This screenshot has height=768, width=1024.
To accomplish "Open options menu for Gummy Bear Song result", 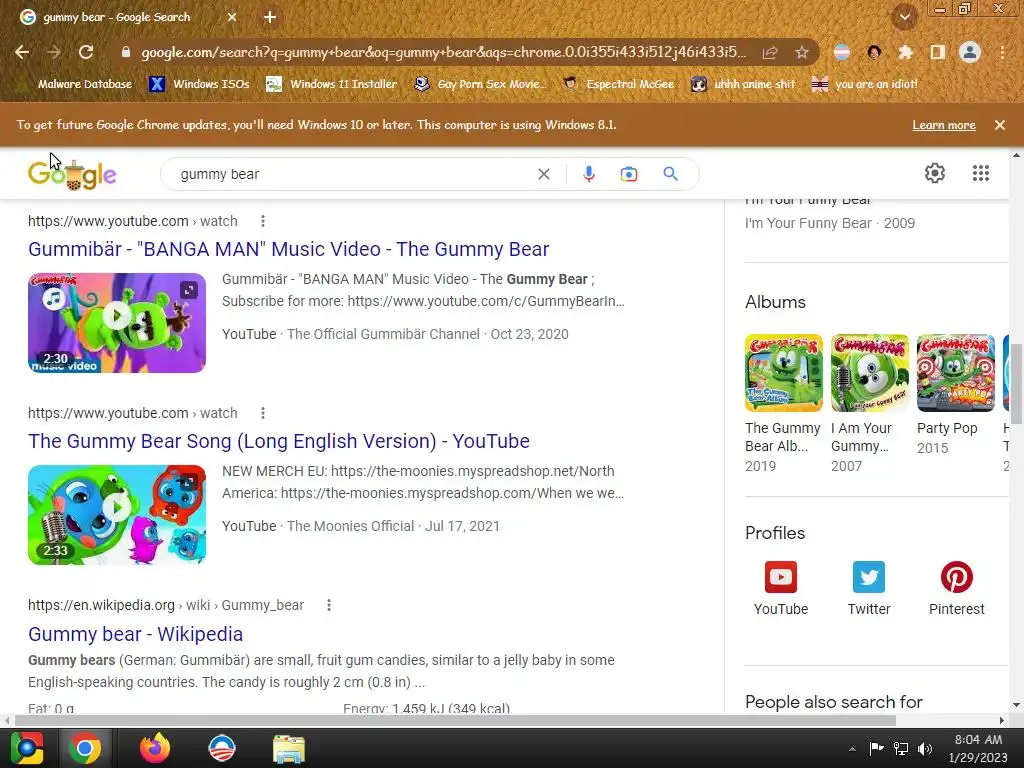I will [x=263, y=413].
